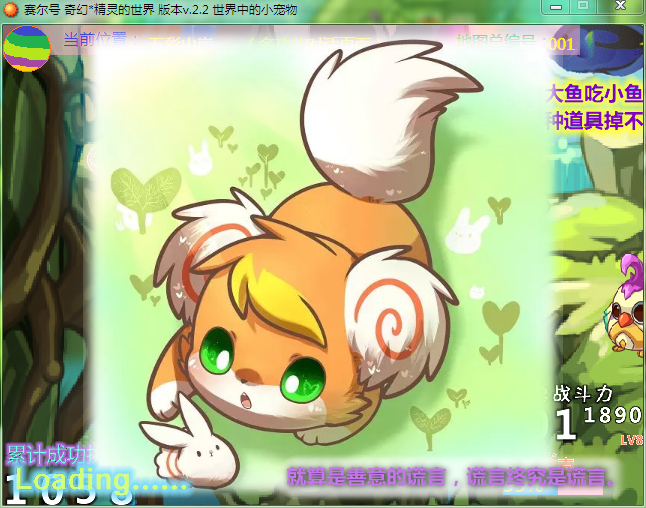Click the red LV8 level indicator

[x=632, y=440]
